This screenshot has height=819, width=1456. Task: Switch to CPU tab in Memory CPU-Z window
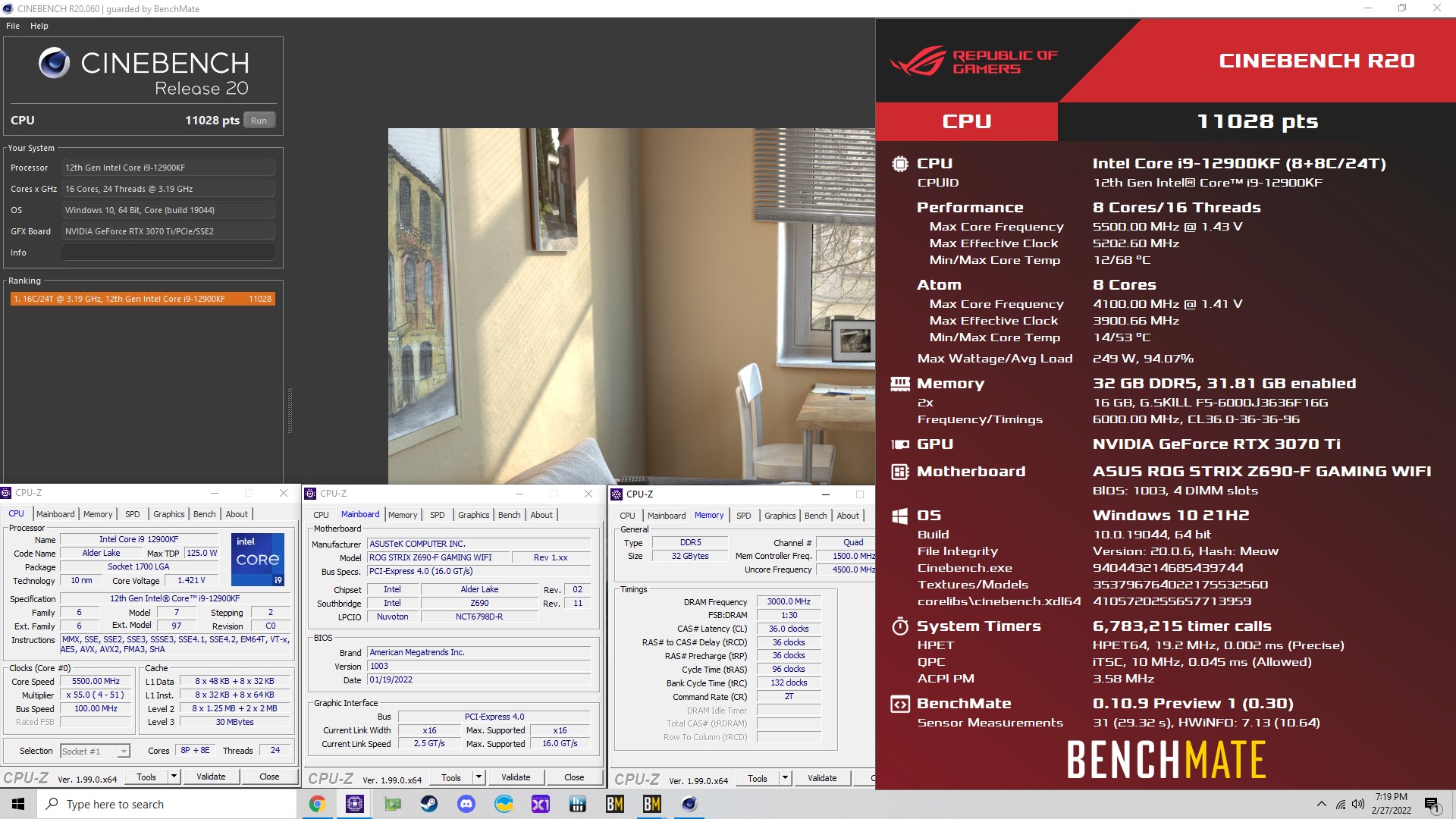[627, 516]
